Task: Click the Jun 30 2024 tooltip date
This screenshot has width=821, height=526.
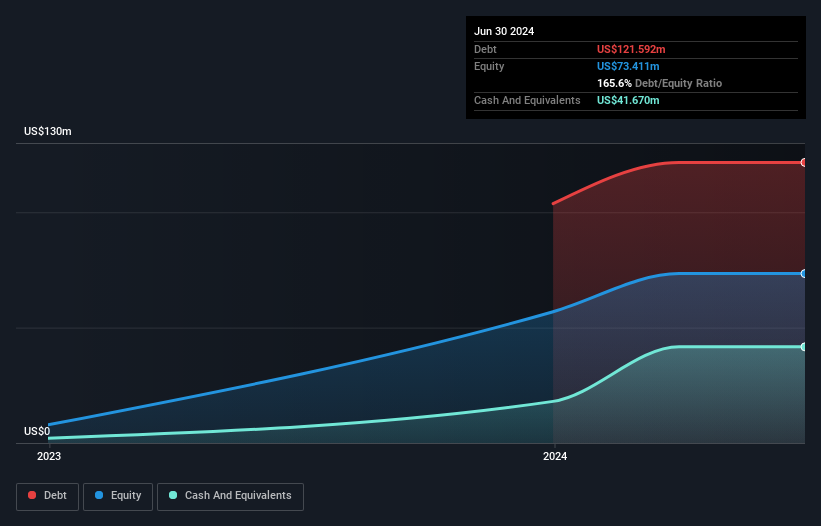Action: click(x=504, y=31)
